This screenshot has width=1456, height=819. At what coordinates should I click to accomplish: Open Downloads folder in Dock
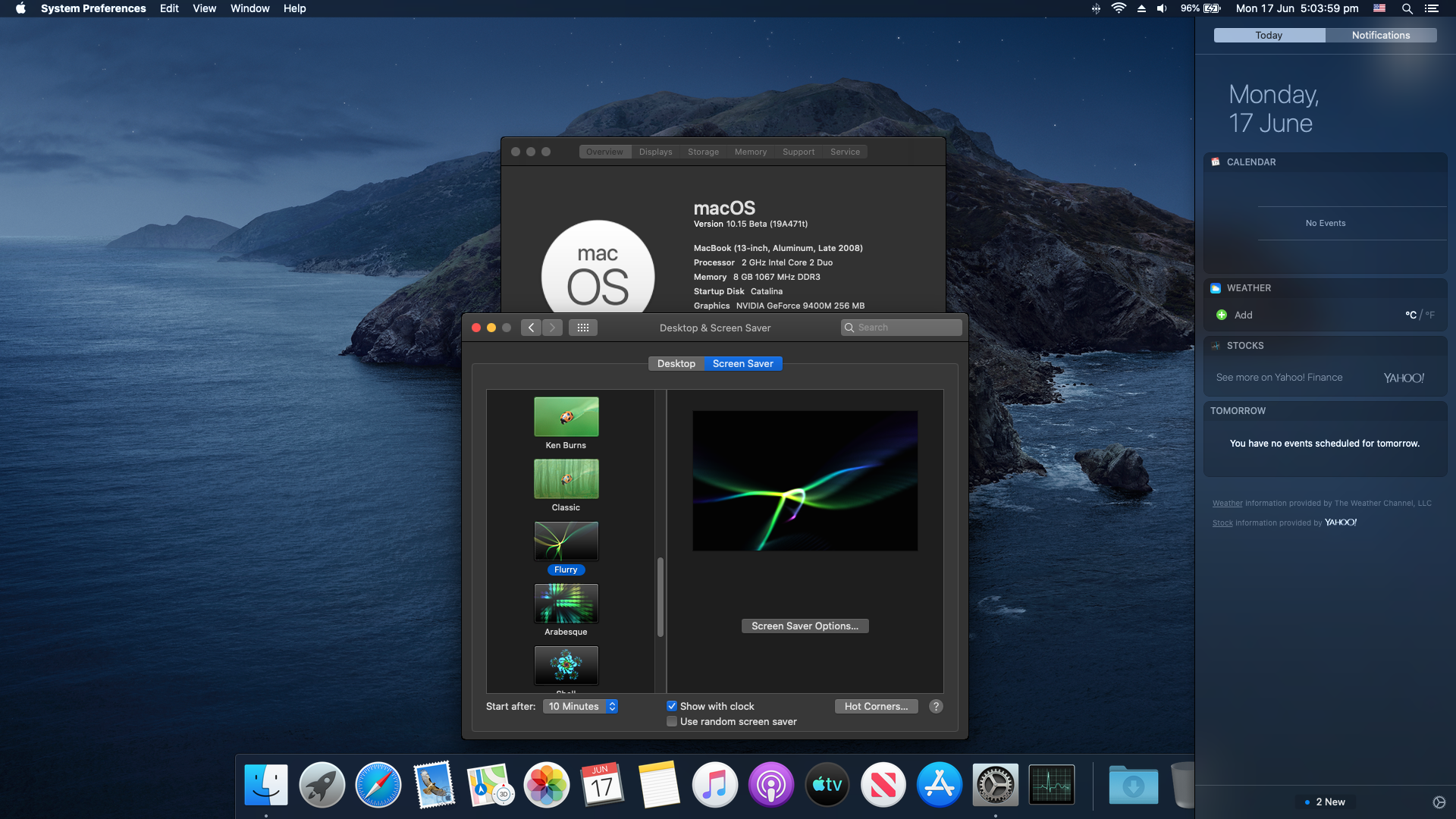tap(1134, 785)
